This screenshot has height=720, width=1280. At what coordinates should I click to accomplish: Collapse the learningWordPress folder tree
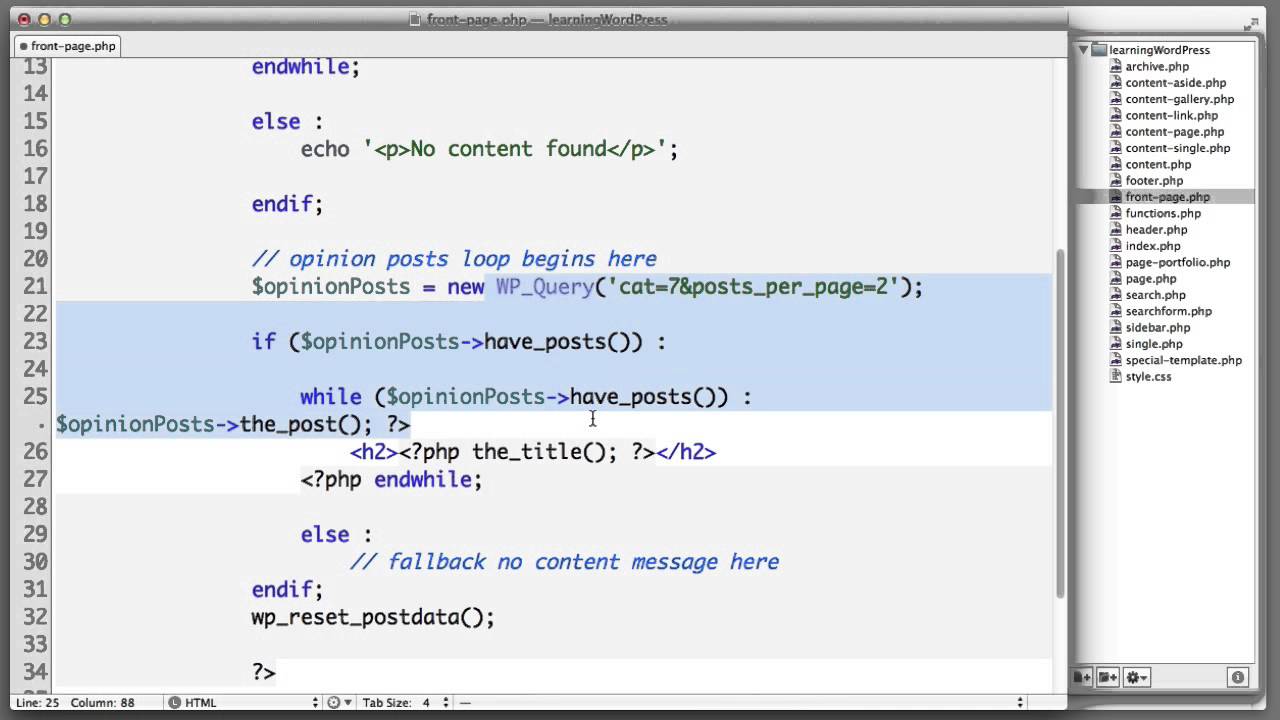(1083, 50)
